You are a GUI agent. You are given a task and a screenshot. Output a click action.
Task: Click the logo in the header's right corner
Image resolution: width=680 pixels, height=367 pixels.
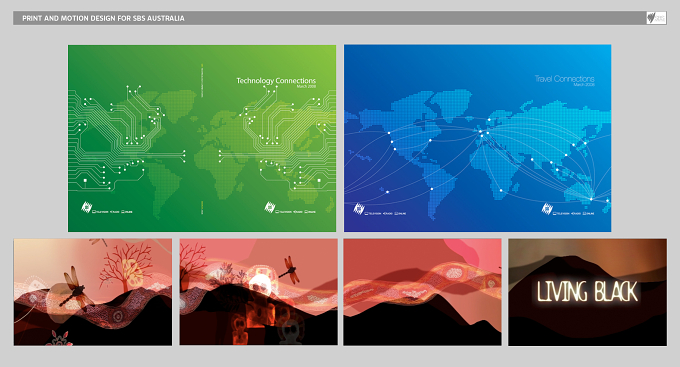(x=656, y=18)
